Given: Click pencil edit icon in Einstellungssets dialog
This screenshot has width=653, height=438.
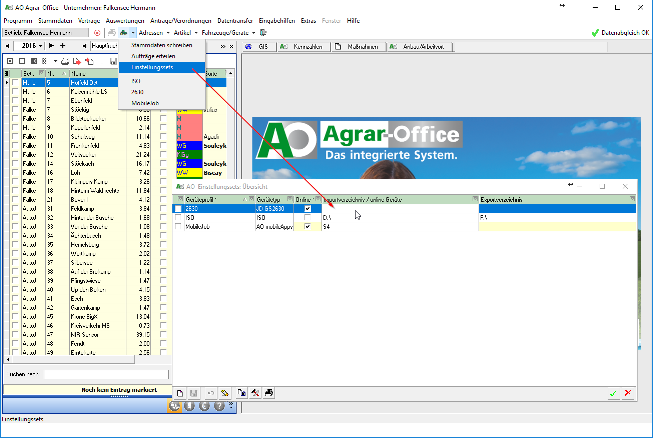Looking at the screenshot, I should tap(225, 393).
